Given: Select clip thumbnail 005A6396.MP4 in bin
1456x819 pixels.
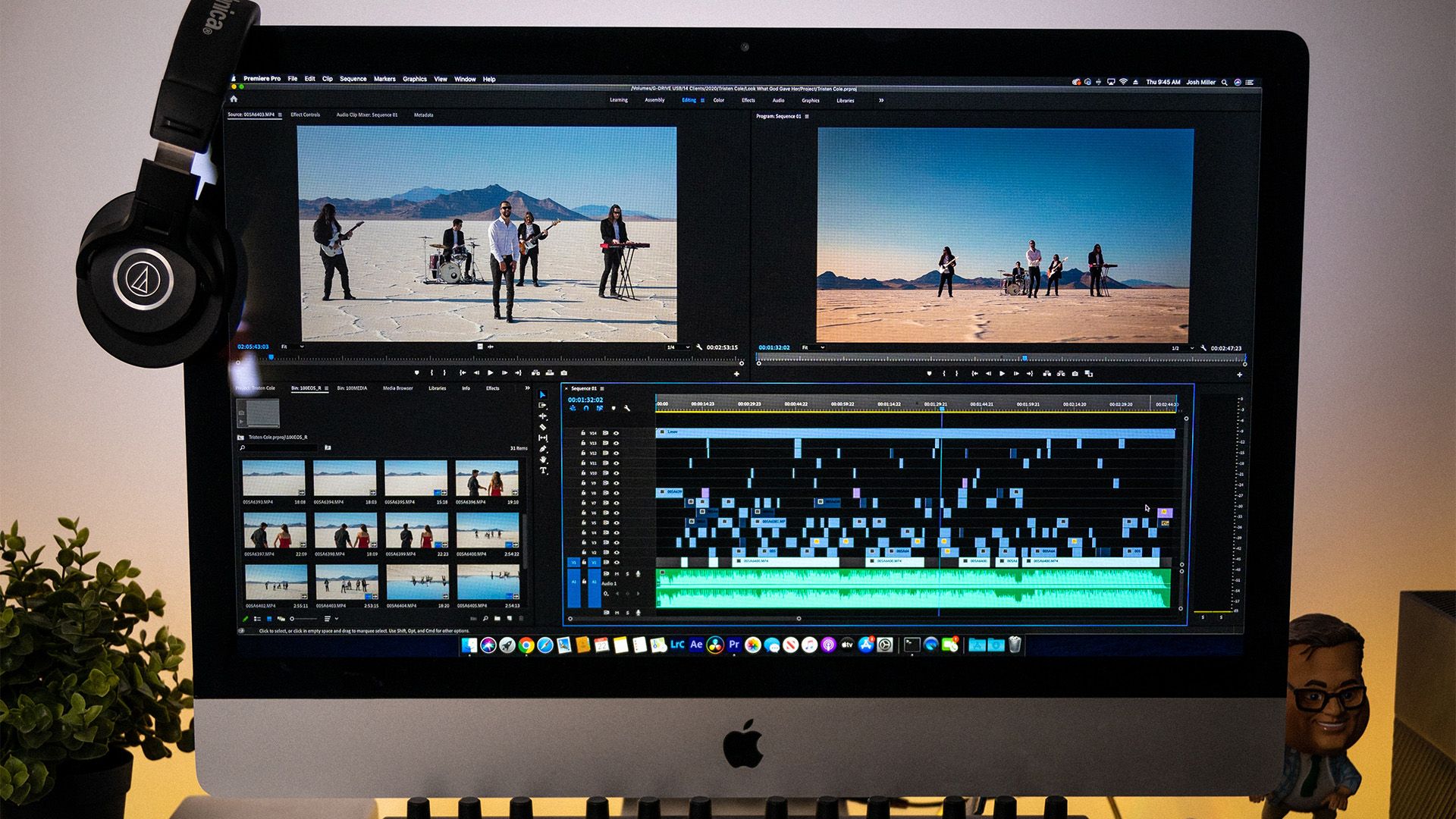Looking at the screenshot, I should pos(487,478).
